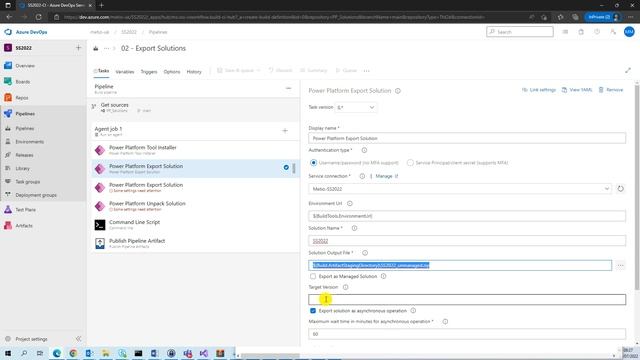Open Link settings

tap(539, 90)
